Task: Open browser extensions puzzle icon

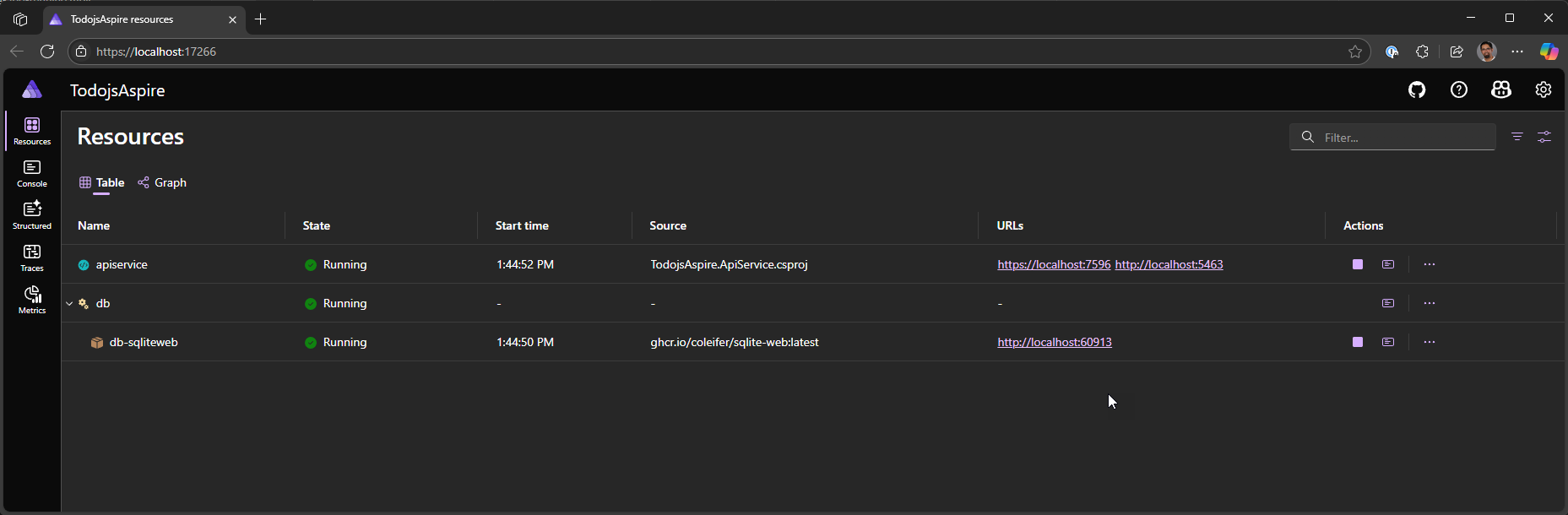Action: point(1423,51)
